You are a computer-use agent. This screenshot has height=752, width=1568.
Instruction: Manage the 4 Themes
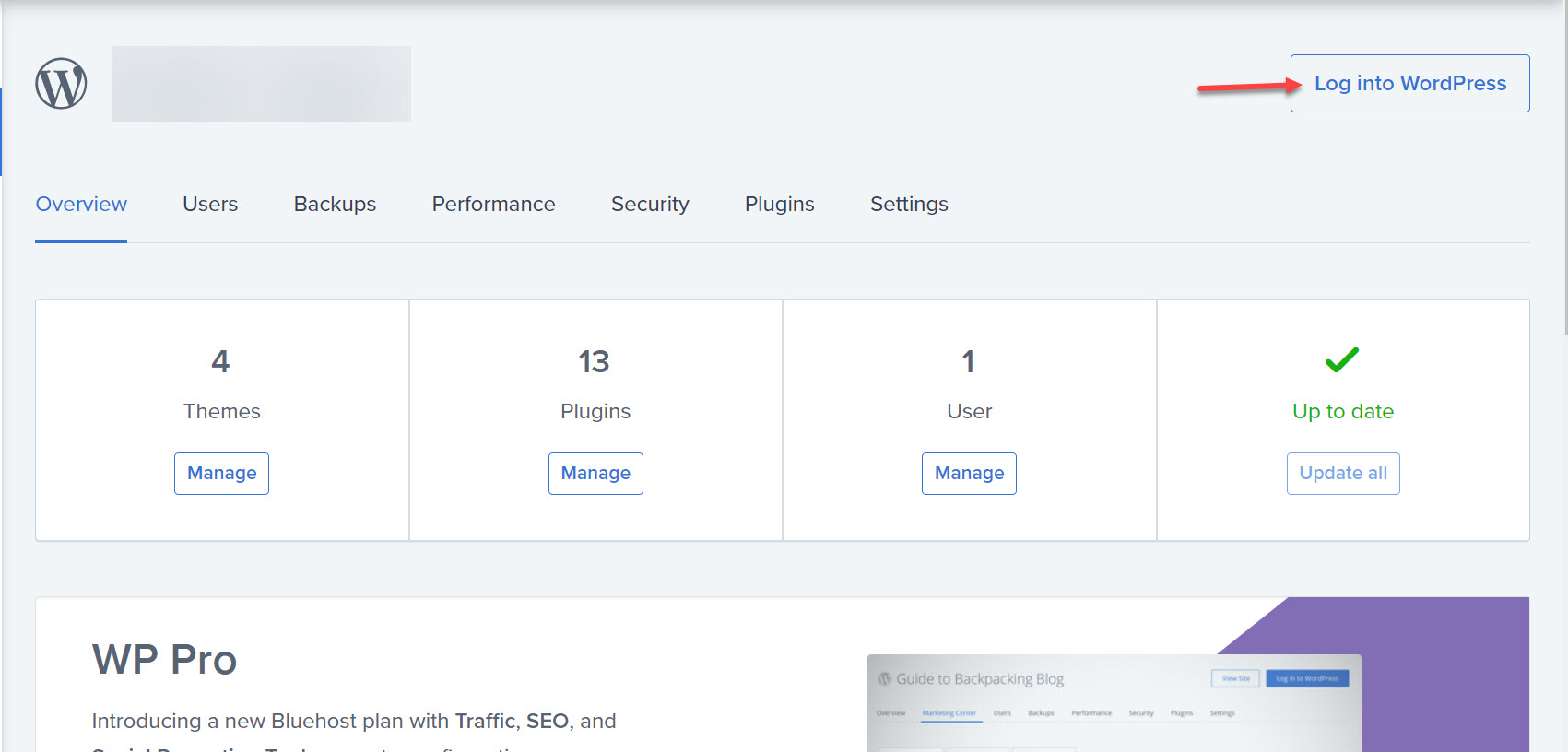tap(221, 474)
